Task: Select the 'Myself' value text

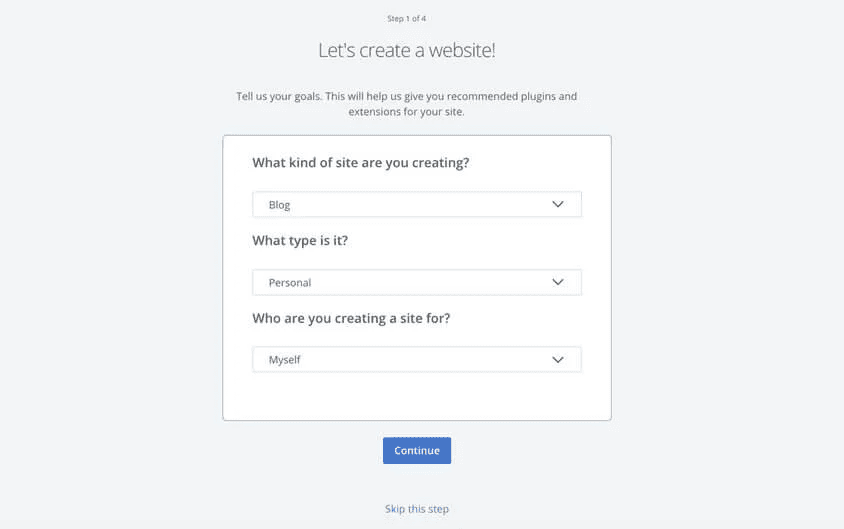Action: click(284, 360)
